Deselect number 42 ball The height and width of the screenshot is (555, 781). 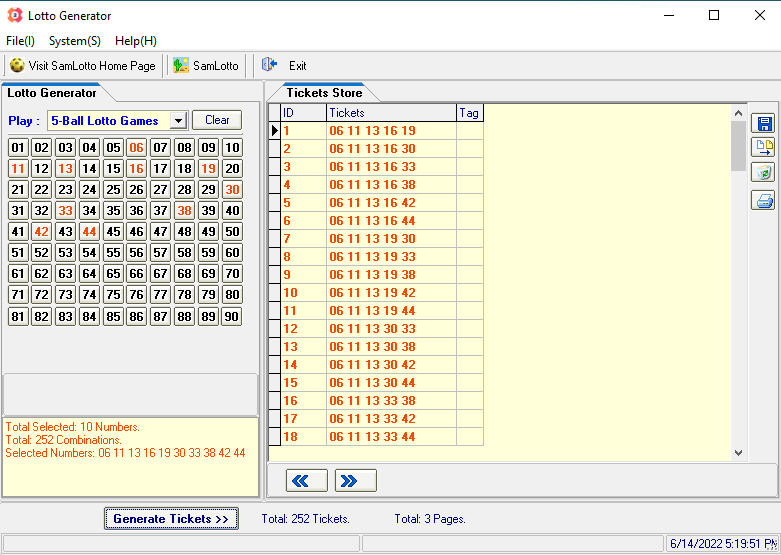tap(41, 231)
